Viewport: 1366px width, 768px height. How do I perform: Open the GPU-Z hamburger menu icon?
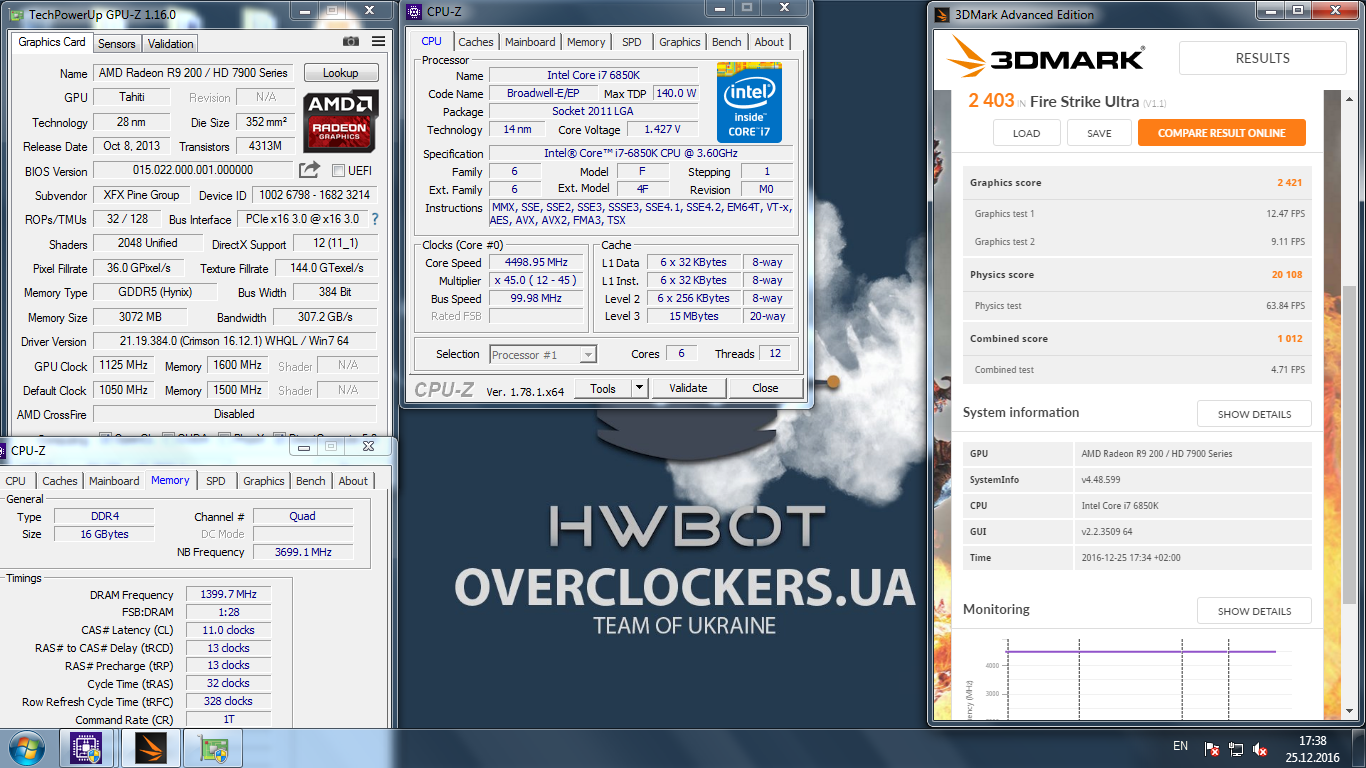point(378,42)
